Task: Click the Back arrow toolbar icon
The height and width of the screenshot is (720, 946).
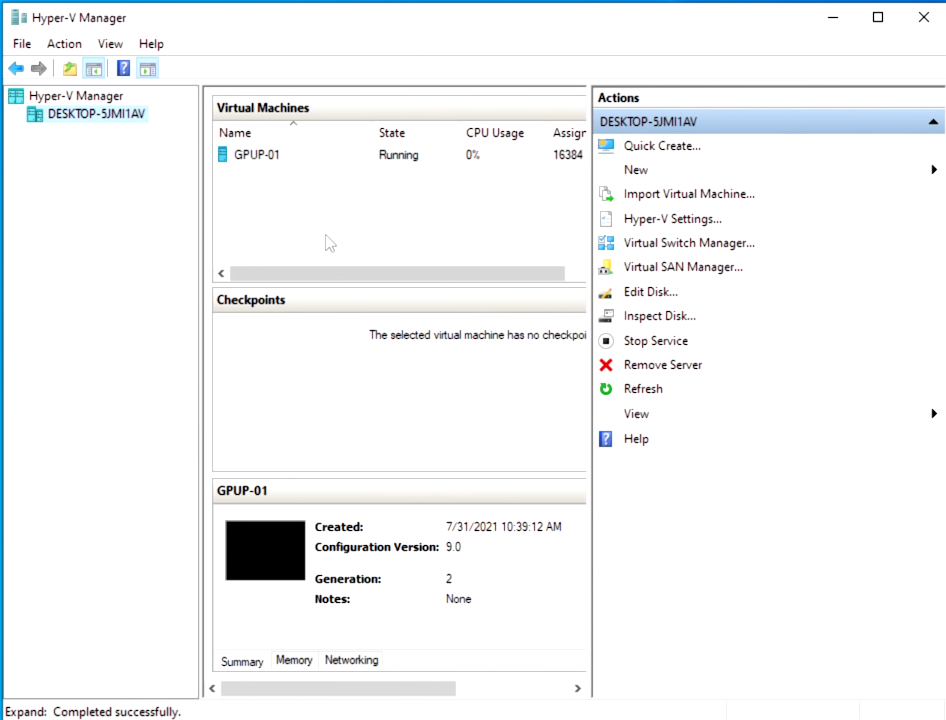Action: coord(16,69)
